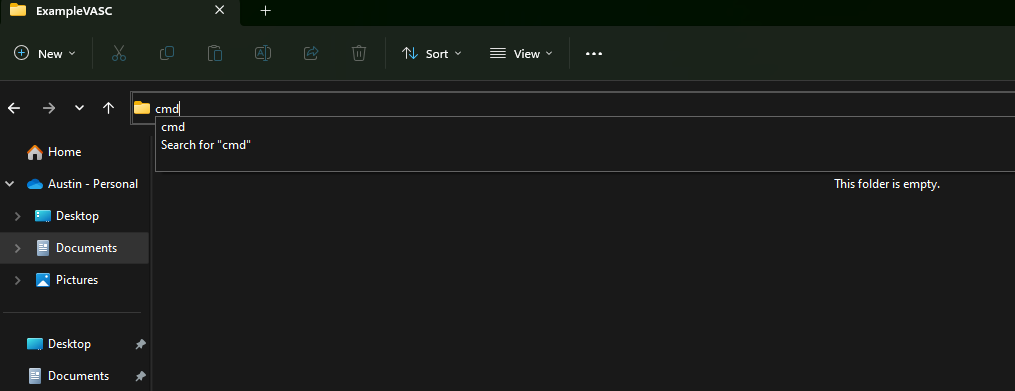
Task: Click the pin icon beside pinned Desktop
Action: (x=140, y=344)
